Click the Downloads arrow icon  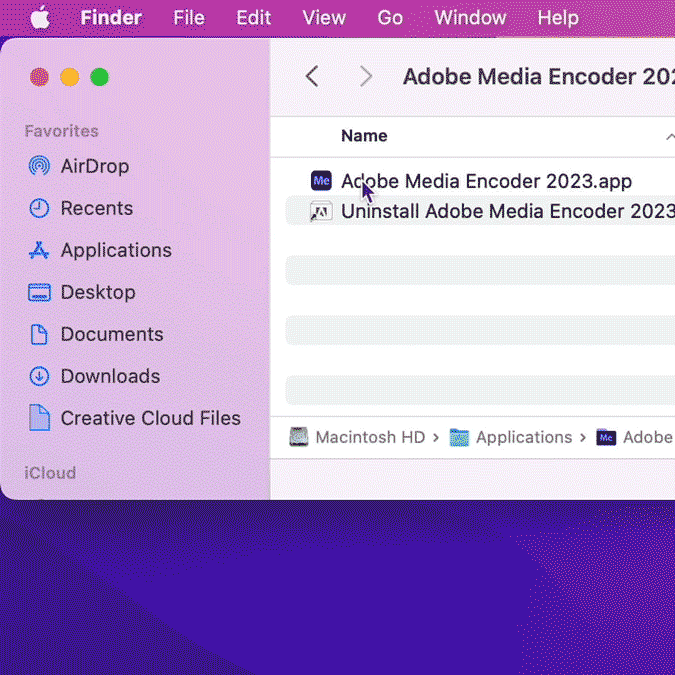tap(39, 376)
